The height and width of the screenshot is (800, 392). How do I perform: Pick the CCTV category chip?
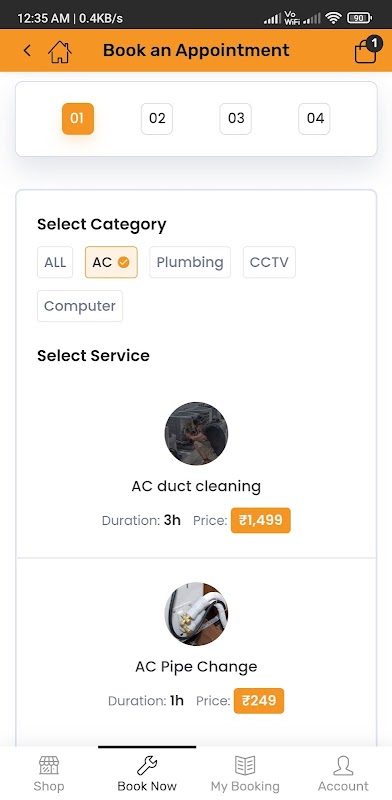tap(269, 262)
